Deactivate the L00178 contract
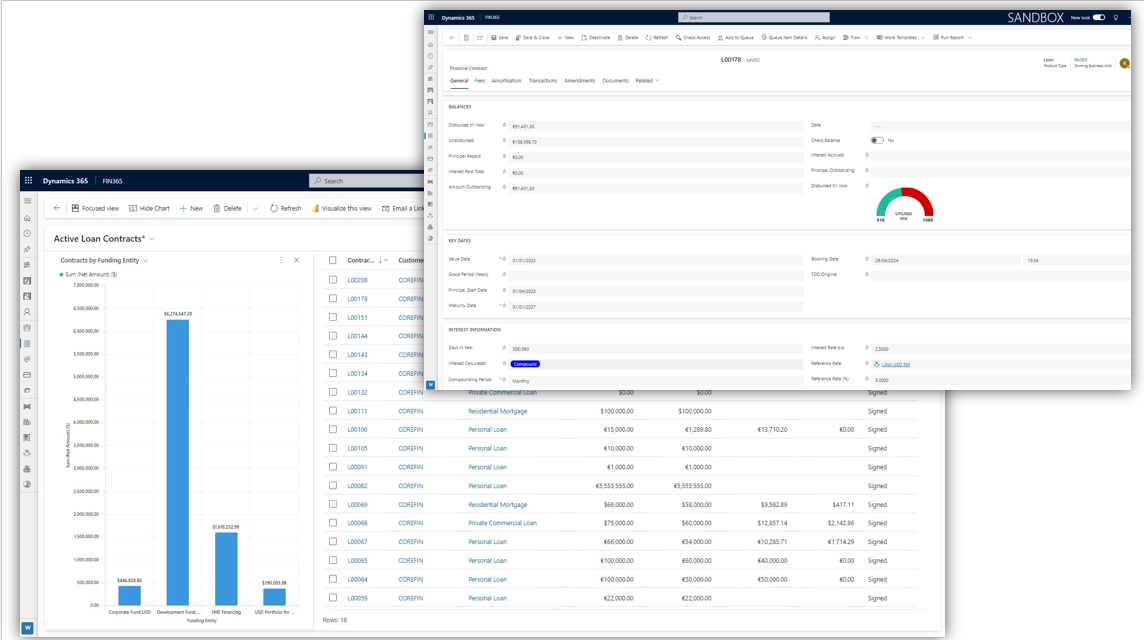Viewport: 1144px width, 640px height. (x=595, y=37)
